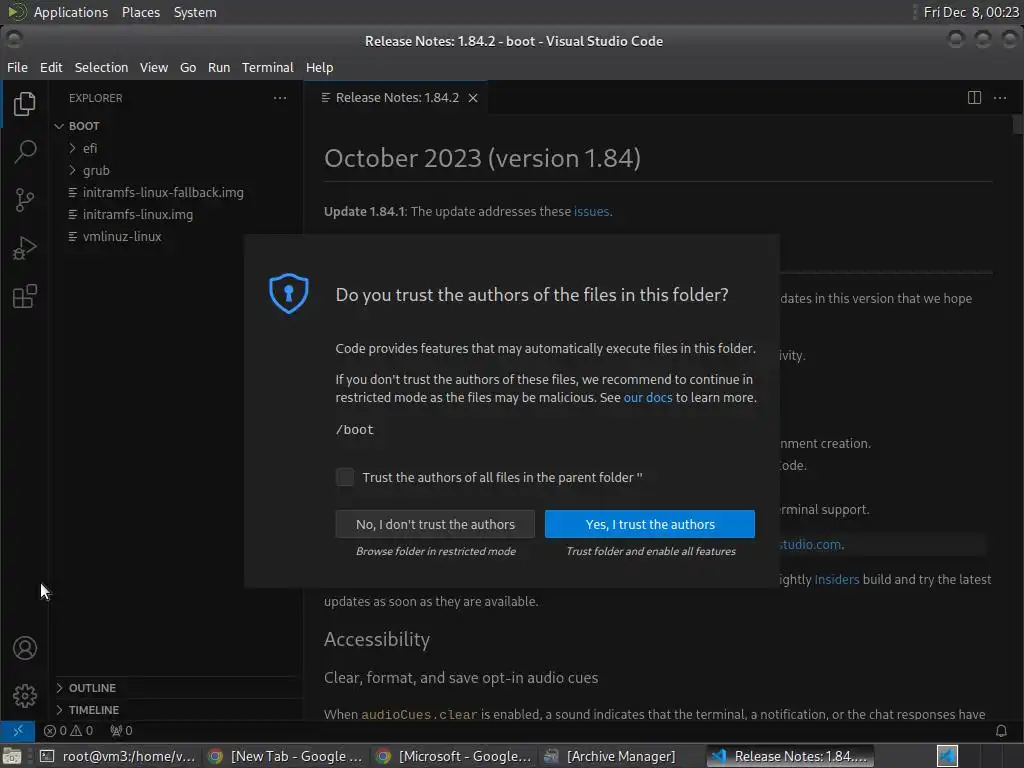Click the EXPLORER panel title

click(95, 98)
